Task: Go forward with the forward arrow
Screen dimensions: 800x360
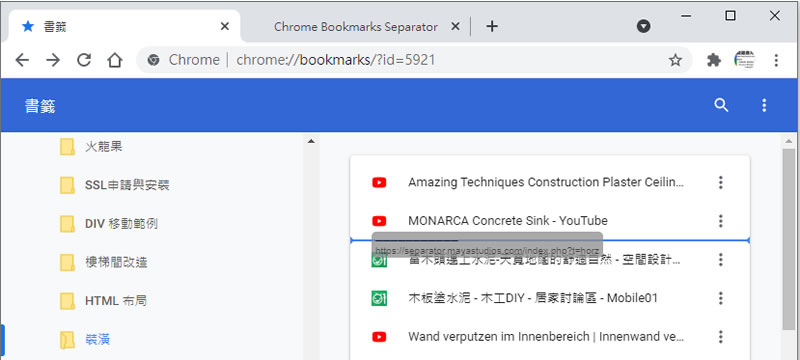Action: pyautogui.click(x=53, y=60)
